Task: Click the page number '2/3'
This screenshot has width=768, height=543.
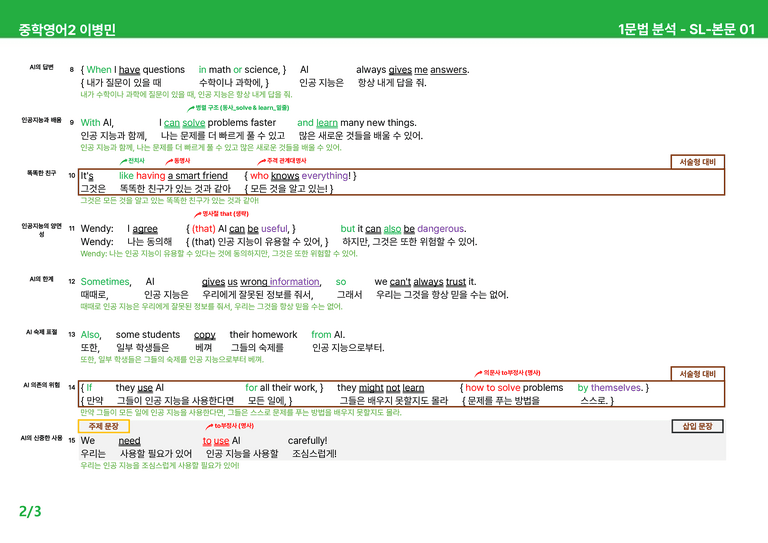Action: [x=30, y=511]
